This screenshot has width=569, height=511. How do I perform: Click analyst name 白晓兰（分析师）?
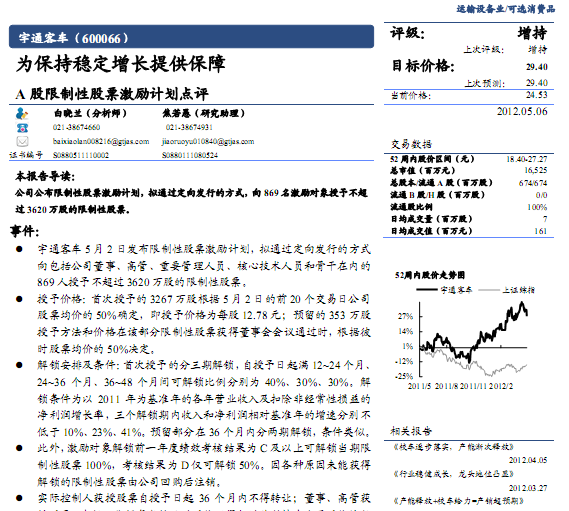click(x=90, y=114)
